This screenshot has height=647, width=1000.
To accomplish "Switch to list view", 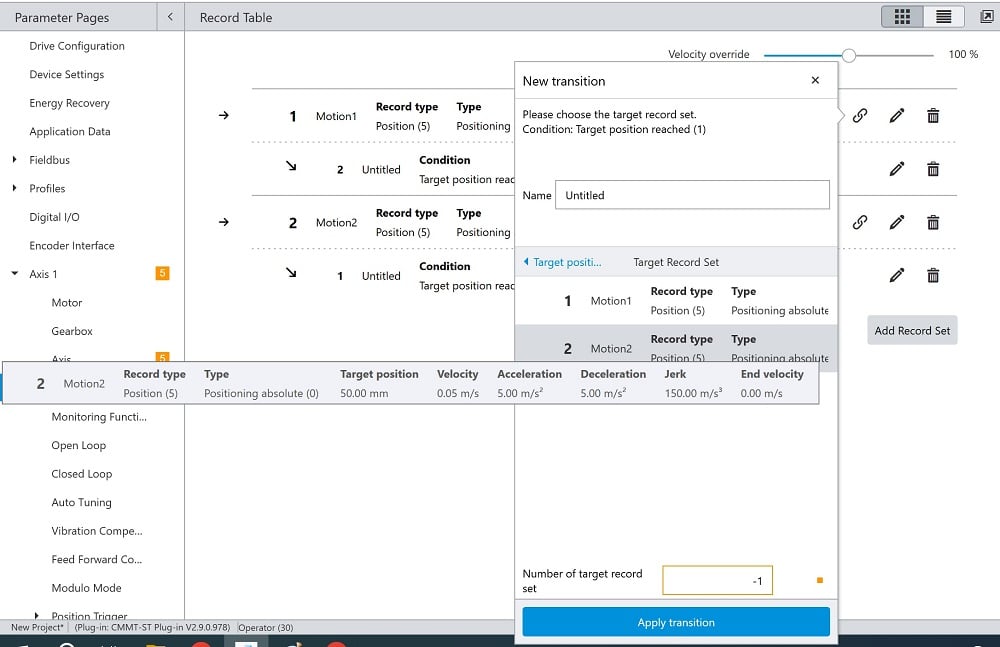I will (941, 17).
